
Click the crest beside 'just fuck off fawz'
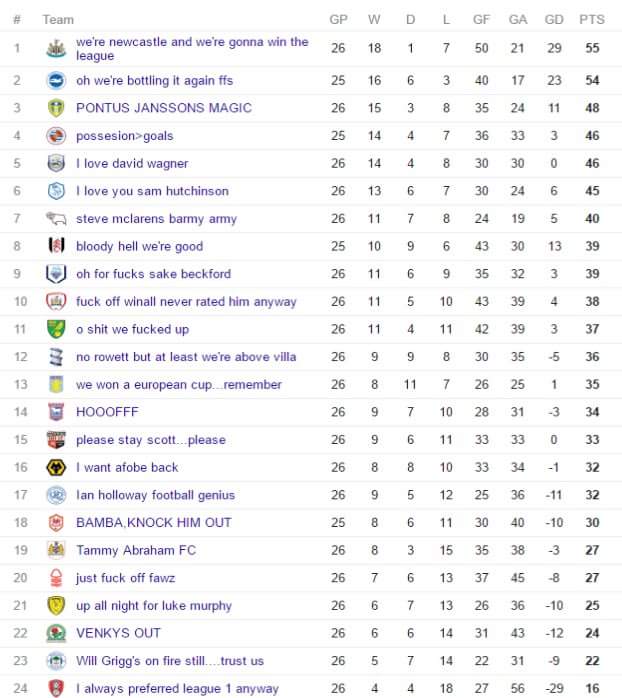click(x=56, y=578)
